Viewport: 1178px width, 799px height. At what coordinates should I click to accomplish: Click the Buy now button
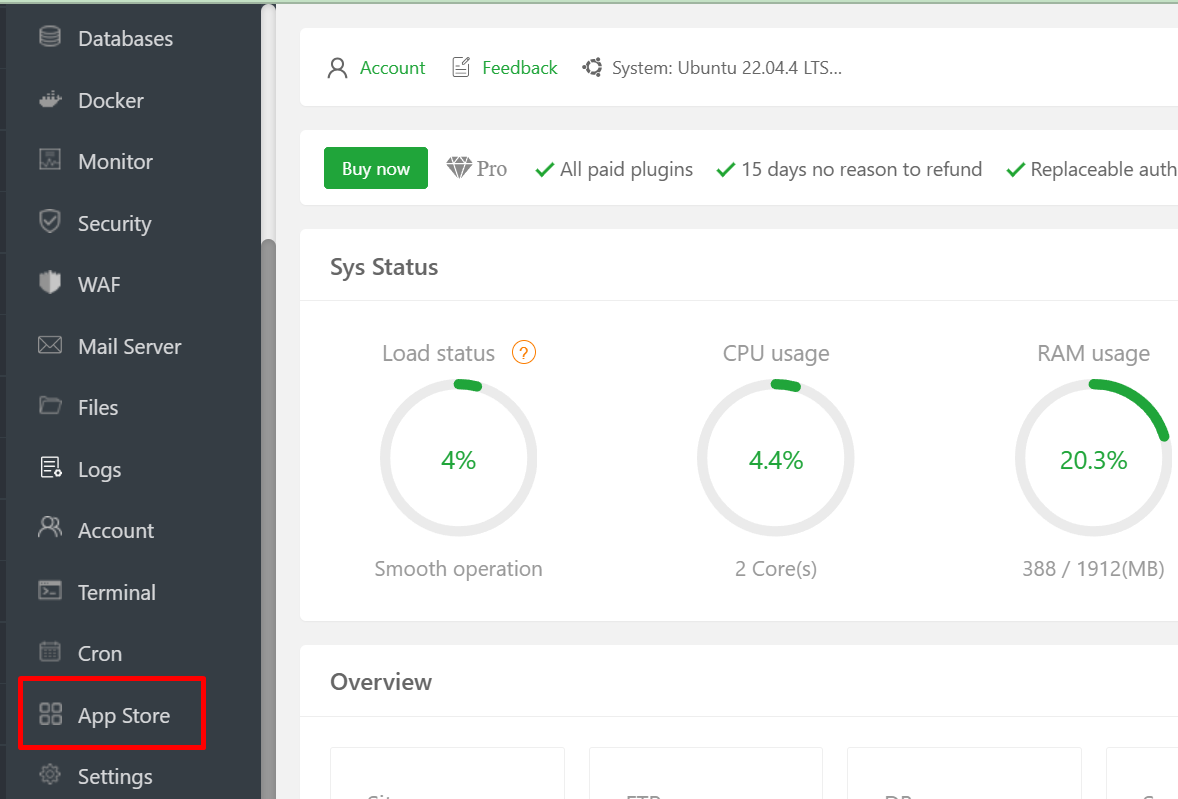click(x=375, y=168)
